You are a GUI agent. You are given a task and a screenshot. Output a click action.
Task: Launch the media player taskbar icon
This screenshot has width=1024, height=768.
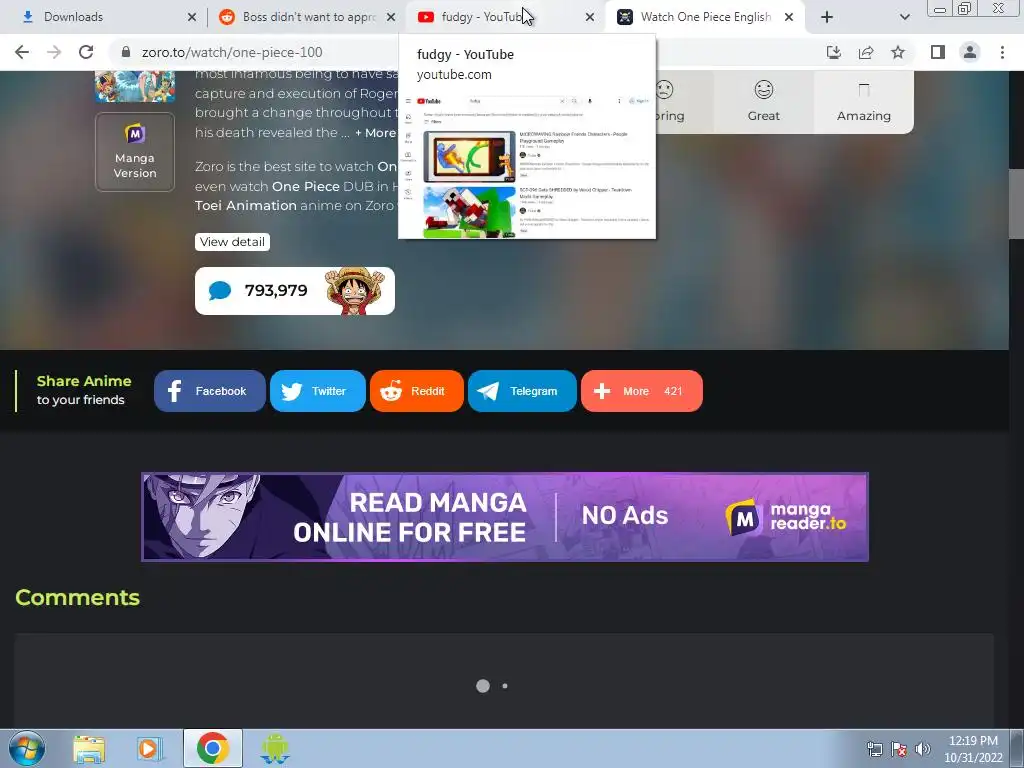click(x=151, y=749)
